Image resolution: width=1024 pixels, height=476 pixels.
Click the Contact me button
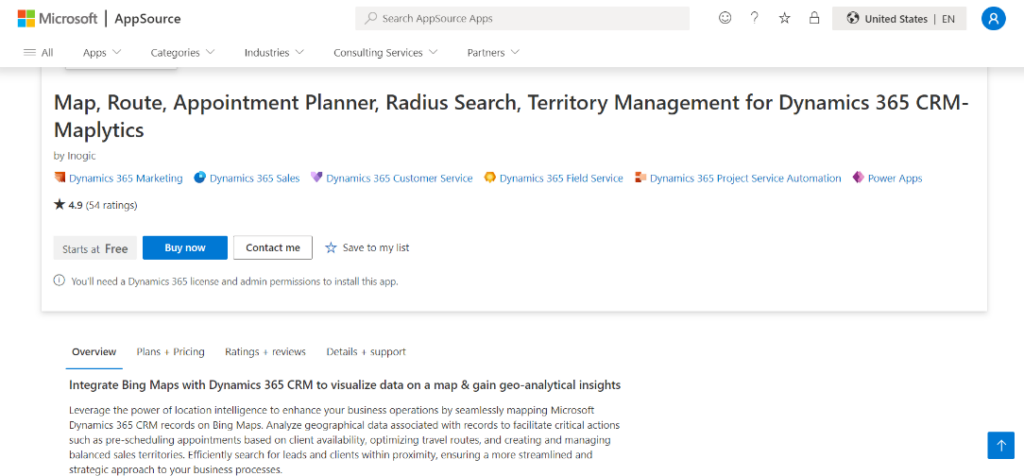pos(273,248)
